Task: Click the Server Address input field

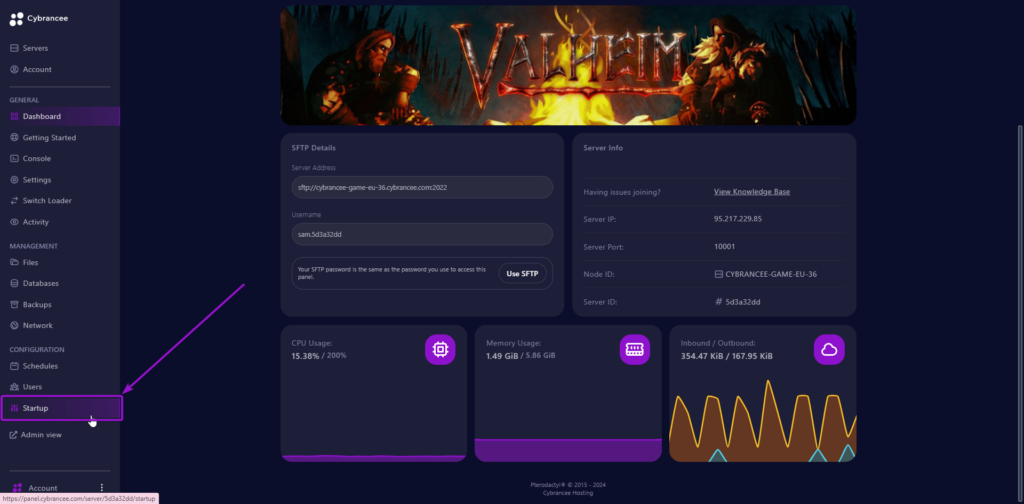Action: click(x=422, y=187)
